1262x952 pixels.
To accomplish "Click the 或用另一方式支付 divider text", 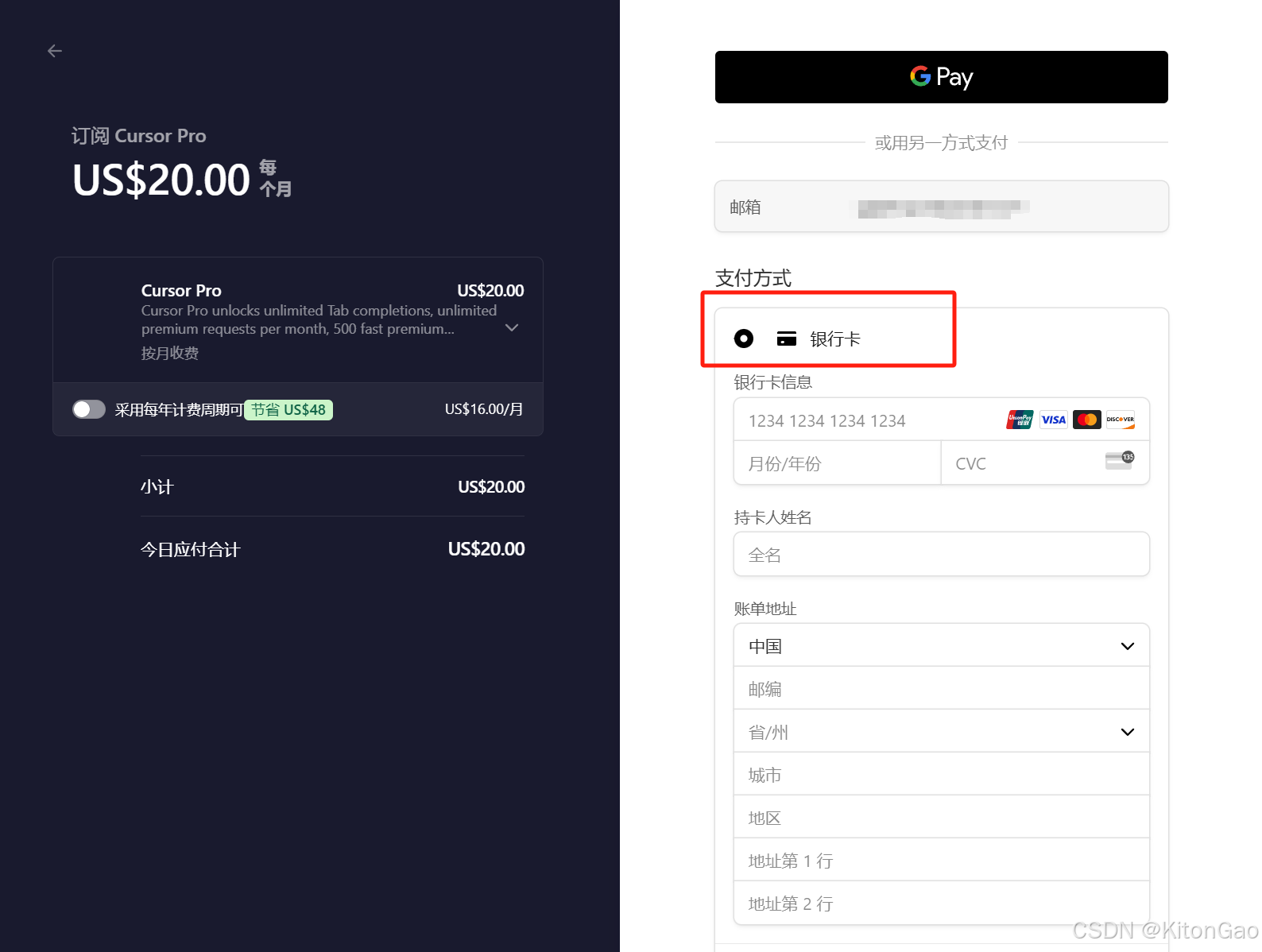I will 941,143.
